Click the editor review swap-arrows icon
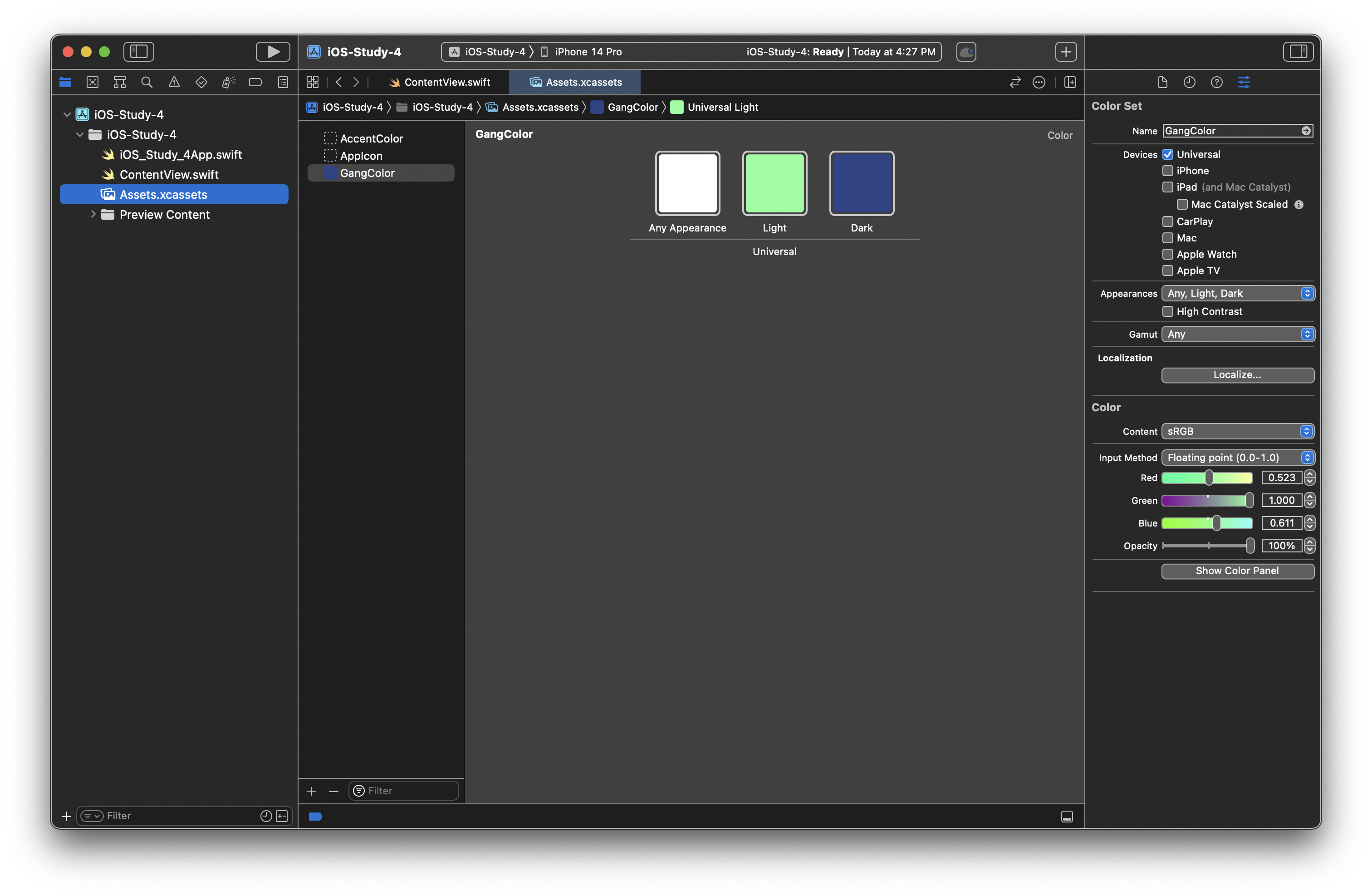 pyautogui.click(x=1015, y=83)
